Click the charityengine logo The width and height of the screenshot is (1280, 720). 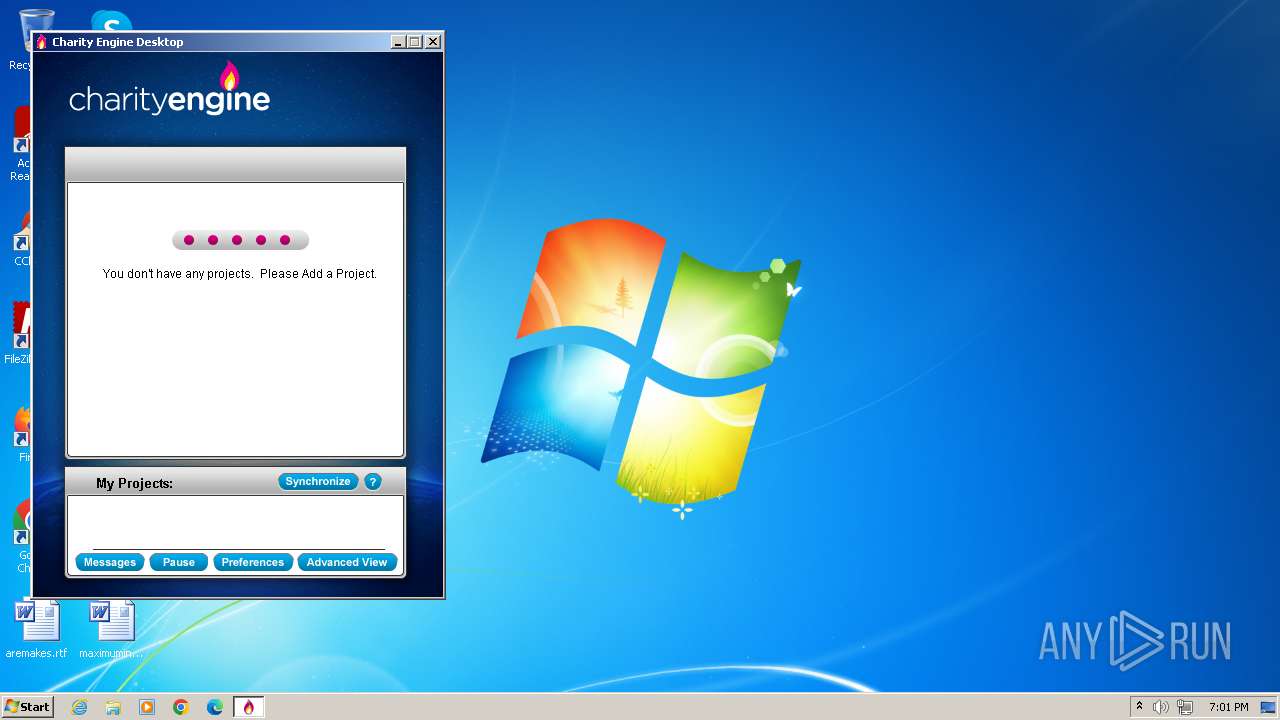[x=169, y=89]
